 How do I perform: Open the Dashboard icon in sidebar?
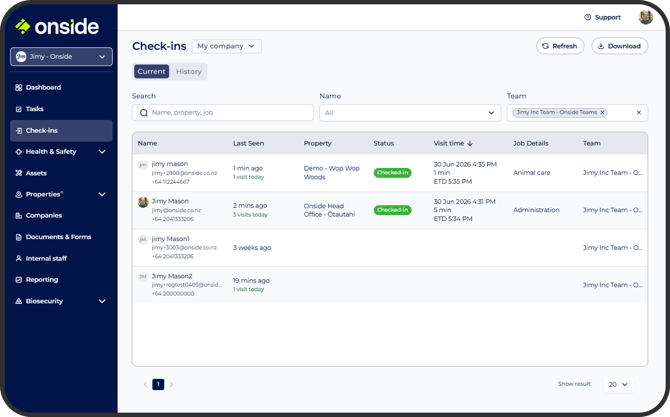coord(18,88)
